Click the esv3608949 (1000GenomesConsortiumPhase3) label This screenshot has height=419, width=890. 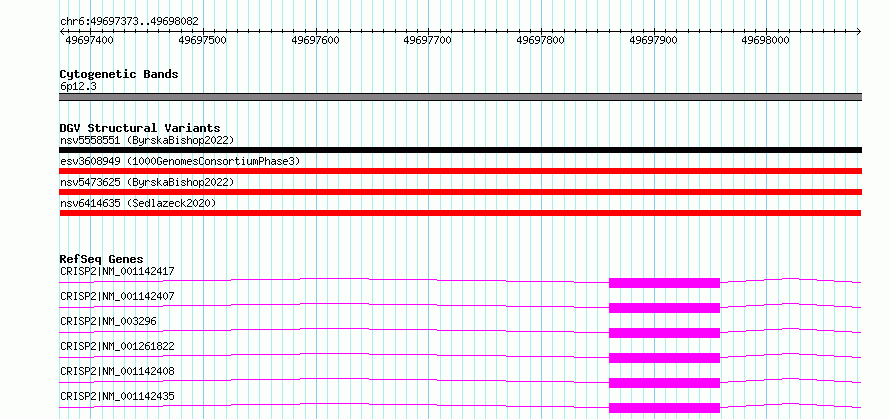[180, 161]
